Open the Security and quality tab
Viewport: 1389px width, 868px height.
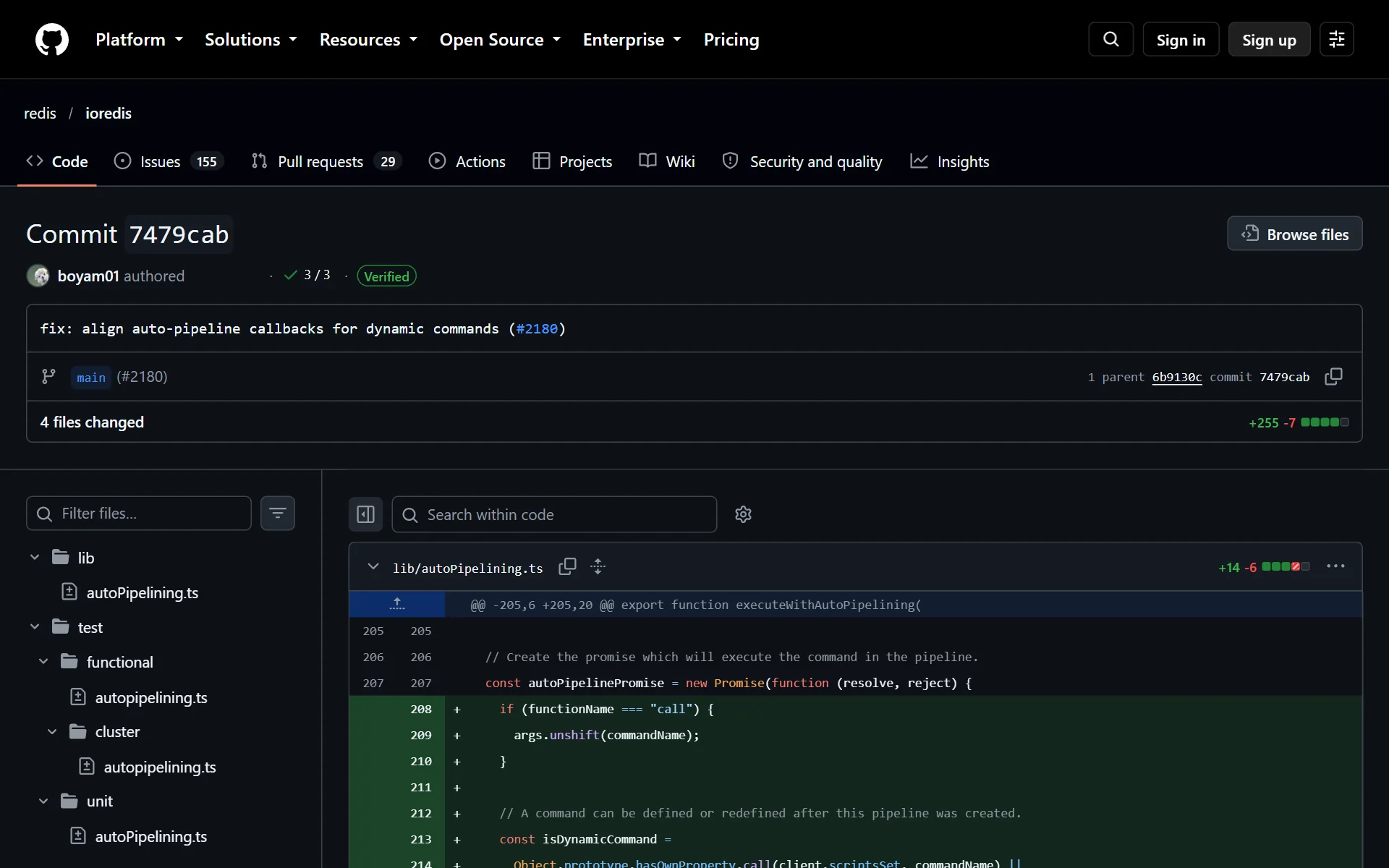802,161
